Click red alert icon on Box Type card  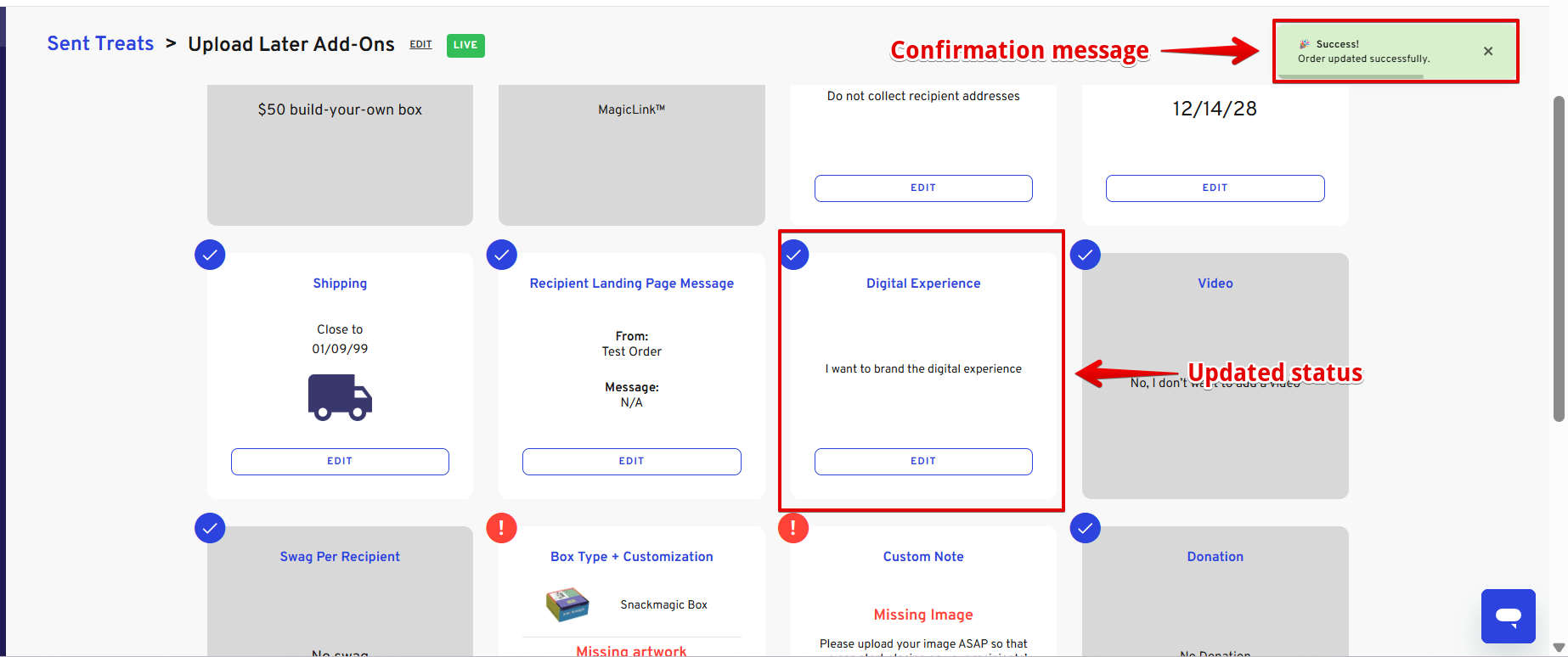501,528
